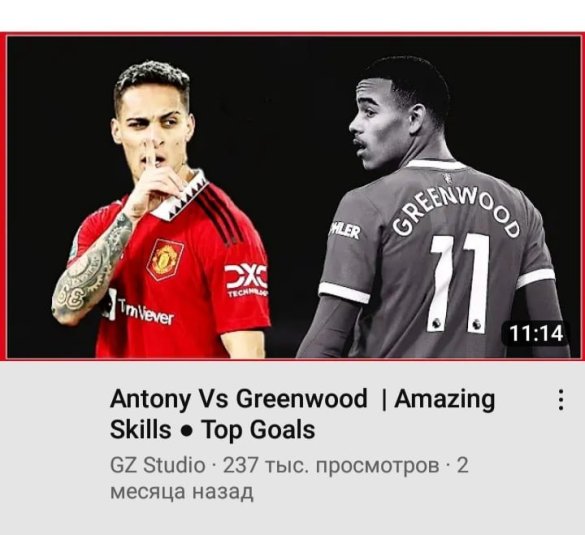Click the GREENWOOD name lettering on jersey
This screenshot has width=585, height=535.
point(456,212)
